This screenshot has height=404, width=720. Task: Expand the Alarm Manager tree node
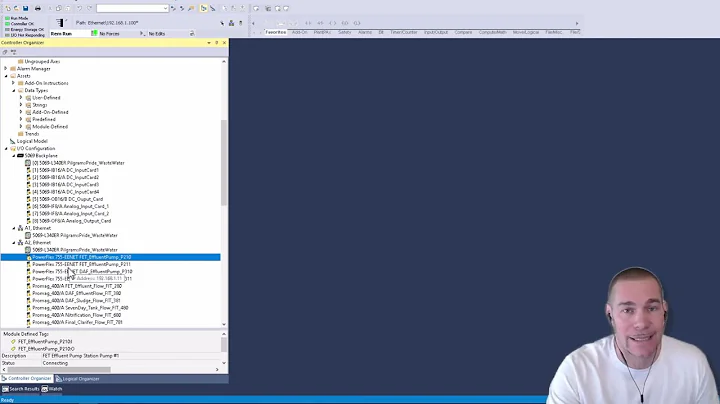(x=6, y=69)
